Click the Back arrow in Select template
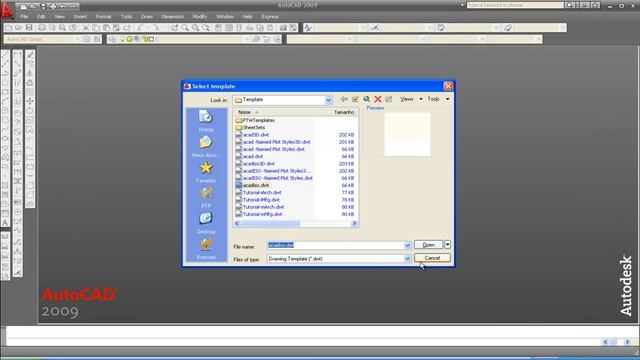Image resolution: width=640 pixels, height=360 pixels. click(344, 99)
